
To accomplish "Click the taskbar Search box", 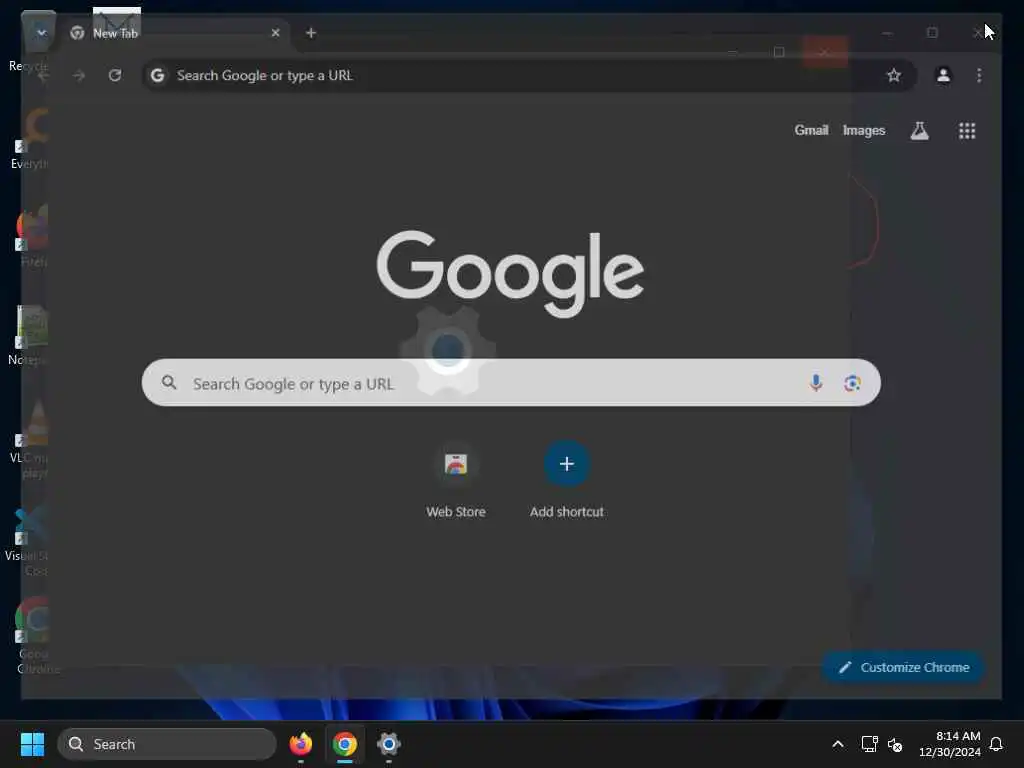I will point(167,744).
